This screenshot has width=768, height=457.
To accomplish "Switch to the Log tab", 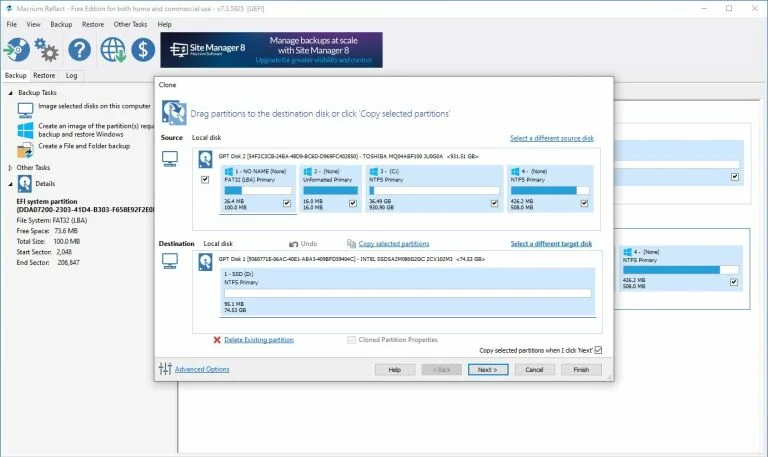I will (x=72, y=75).
